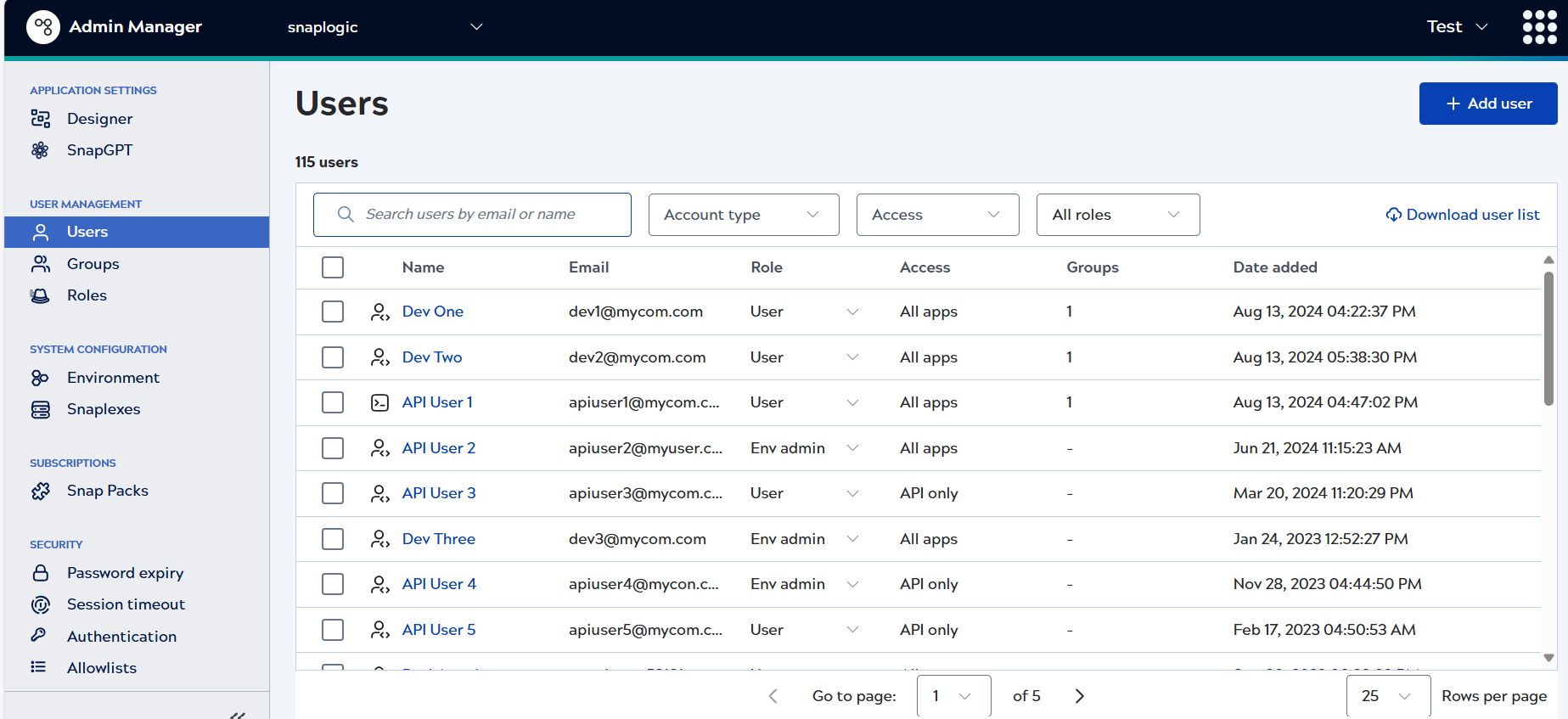Check the box for Dev One

(333, 312)
